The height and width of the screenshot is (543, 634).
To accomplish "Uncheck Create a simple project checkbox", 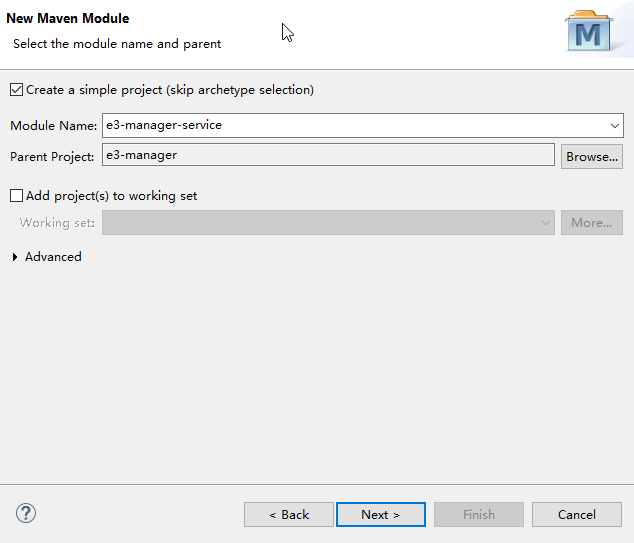I will [16, 90].
